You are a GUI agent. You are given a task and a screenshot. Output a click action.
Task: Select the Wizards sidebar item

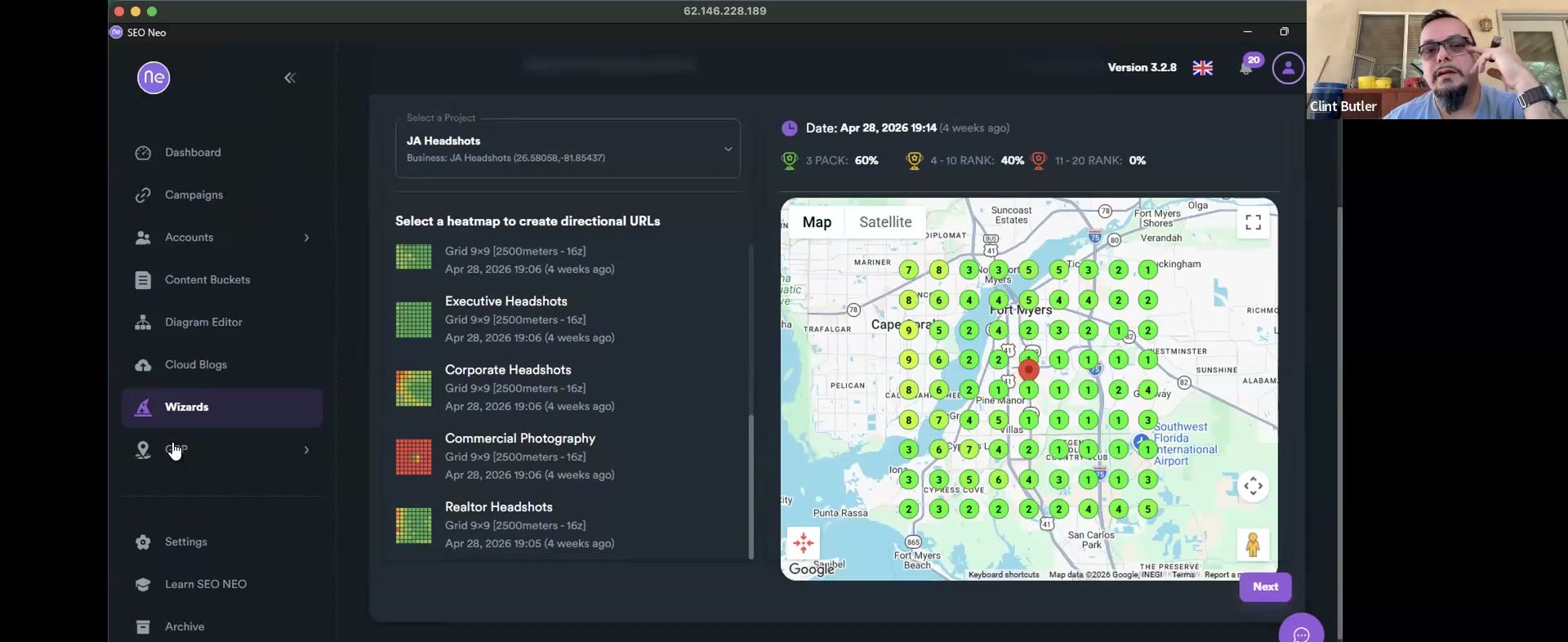click(x=222, y=408)
